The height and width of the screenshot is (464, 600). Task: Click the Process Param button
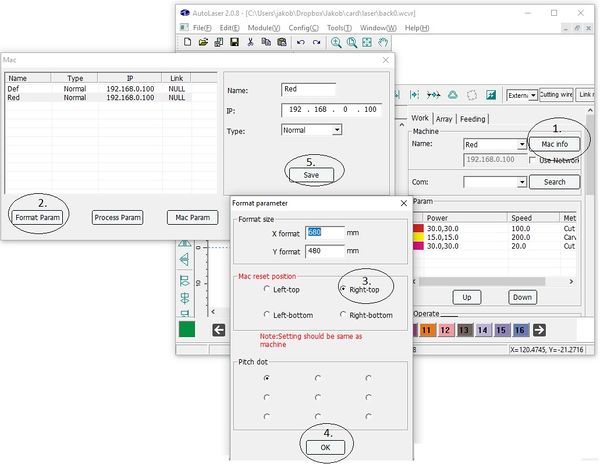pos(117,217)
